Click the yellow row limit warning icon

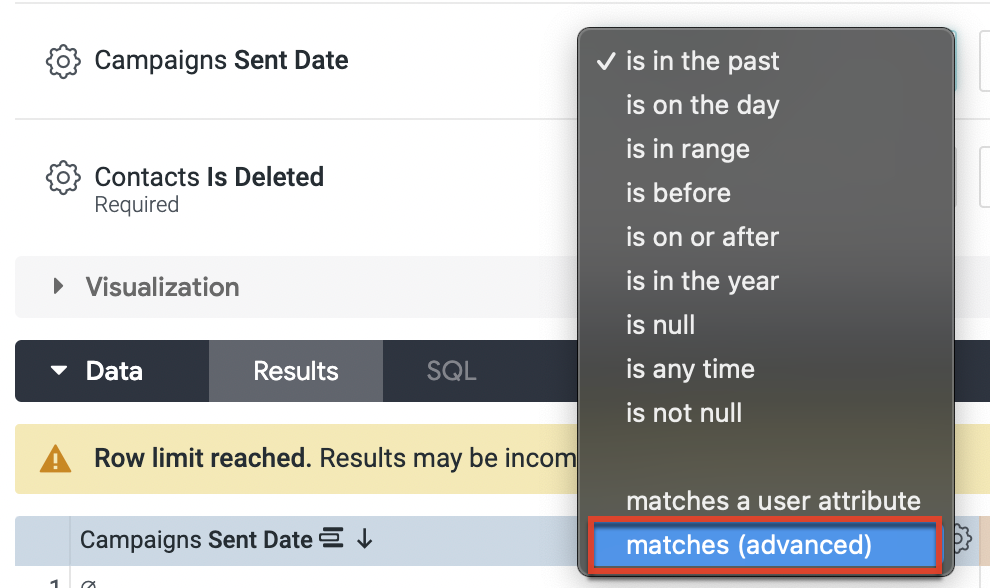(55, 459)
